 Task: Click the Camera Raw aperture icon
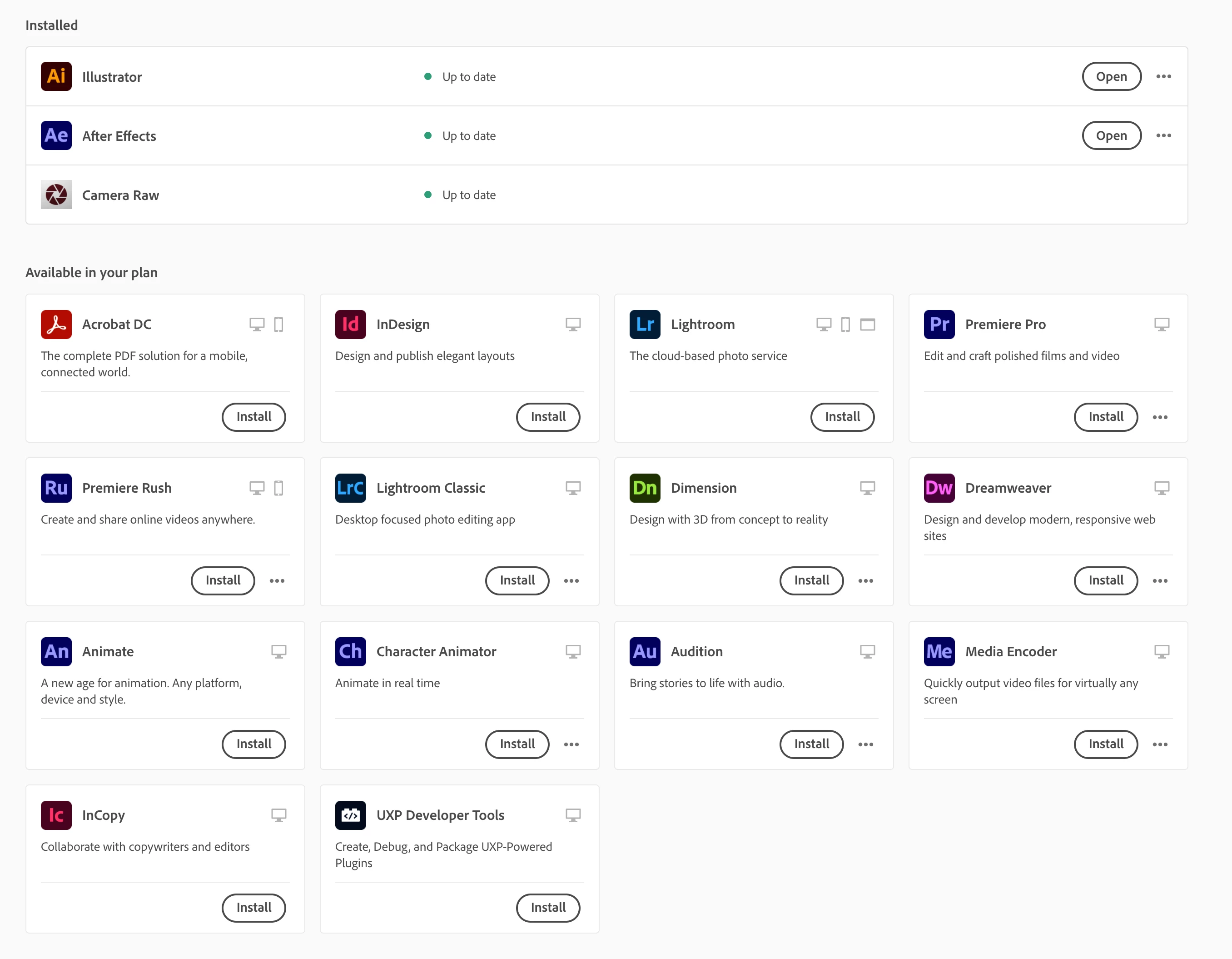click(x=56, y=195)
